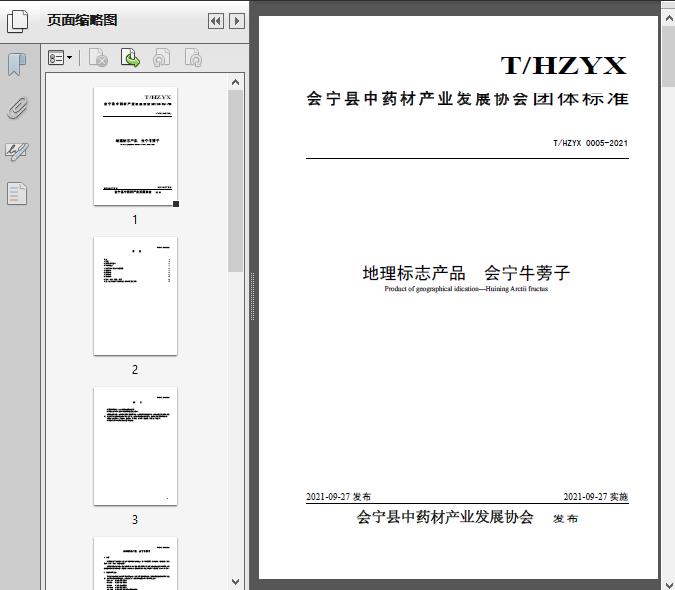Image resolution: width=675 pixels, height=590 pixels.
Task: Select page 3 thumbnail
Action: (x=135, y=446)
